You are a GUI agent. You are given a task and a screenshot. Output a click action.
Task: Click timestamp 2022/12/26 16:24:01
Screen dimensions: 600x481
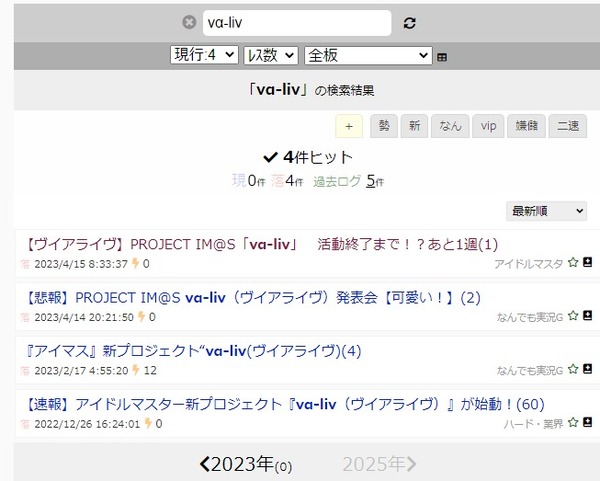tap(87, 424)
